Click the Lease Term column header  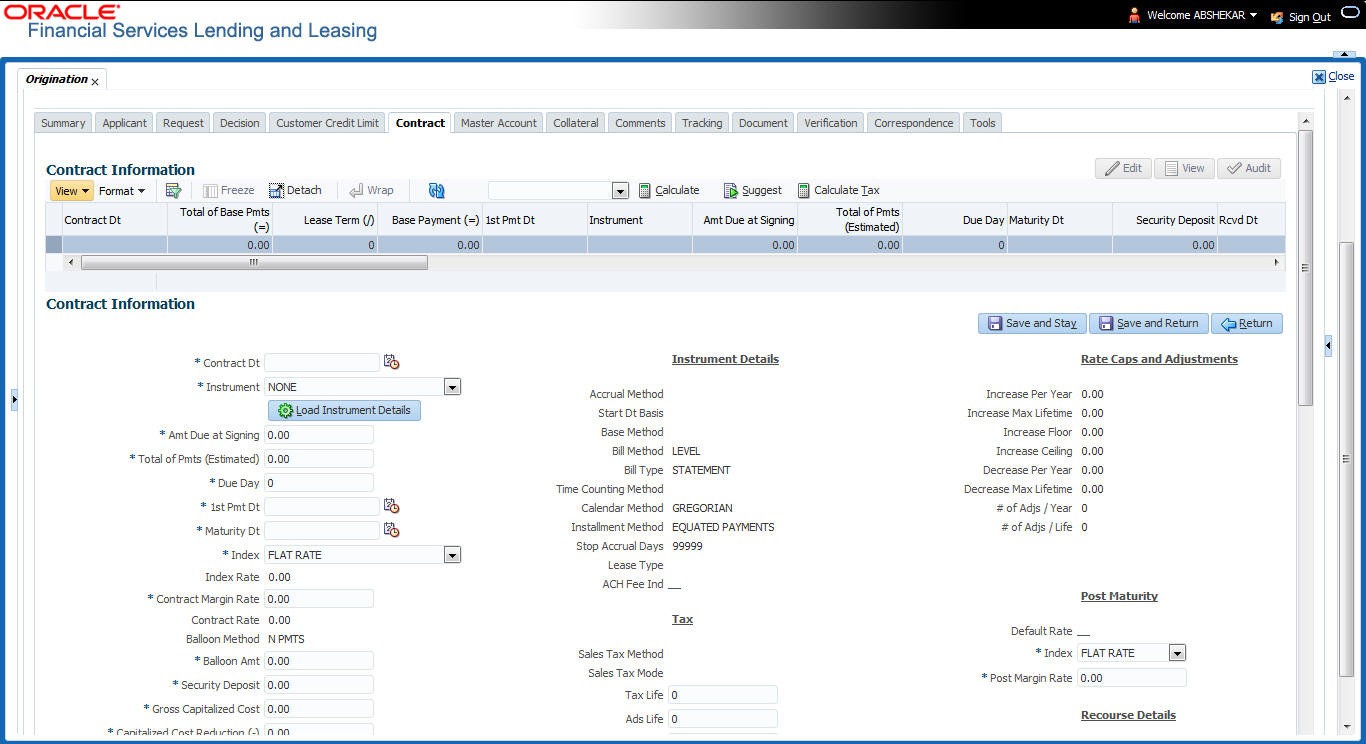(x=325, y=220)
